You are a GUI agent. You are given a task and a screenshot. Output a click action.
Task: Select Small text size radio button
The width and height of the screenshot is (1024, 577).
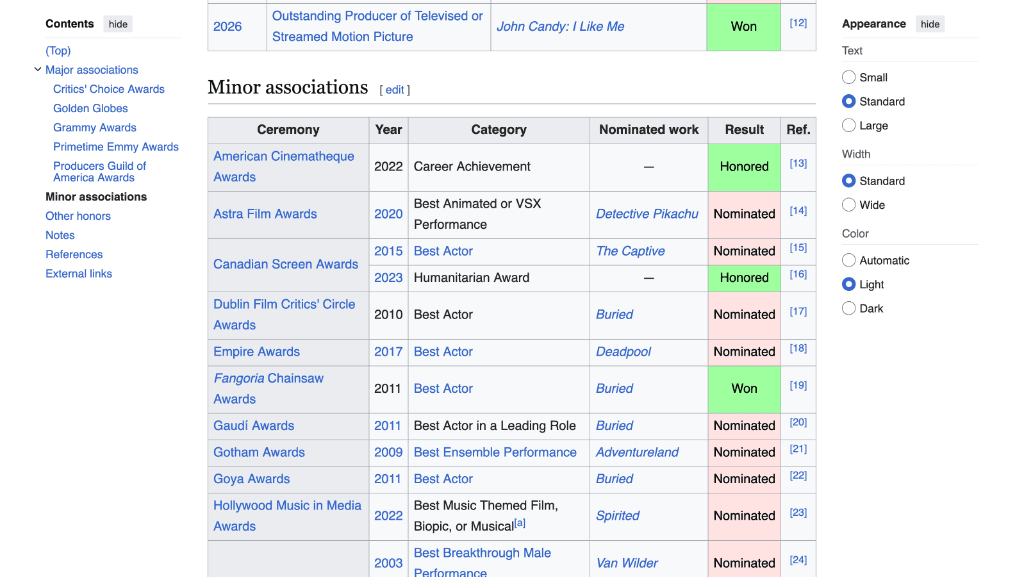(x=848, y=77)
